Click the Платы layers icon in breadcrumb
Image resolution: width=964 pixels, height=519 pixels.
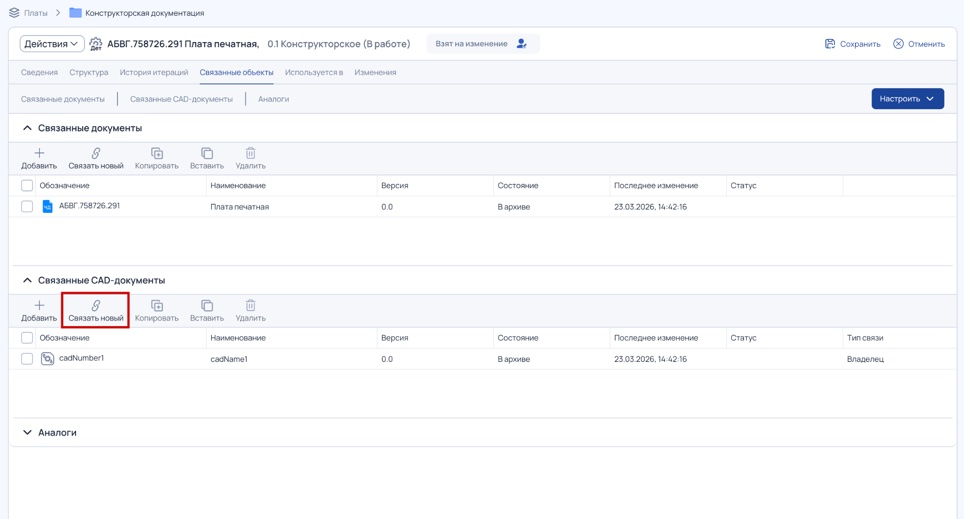[x=14, y=13]
